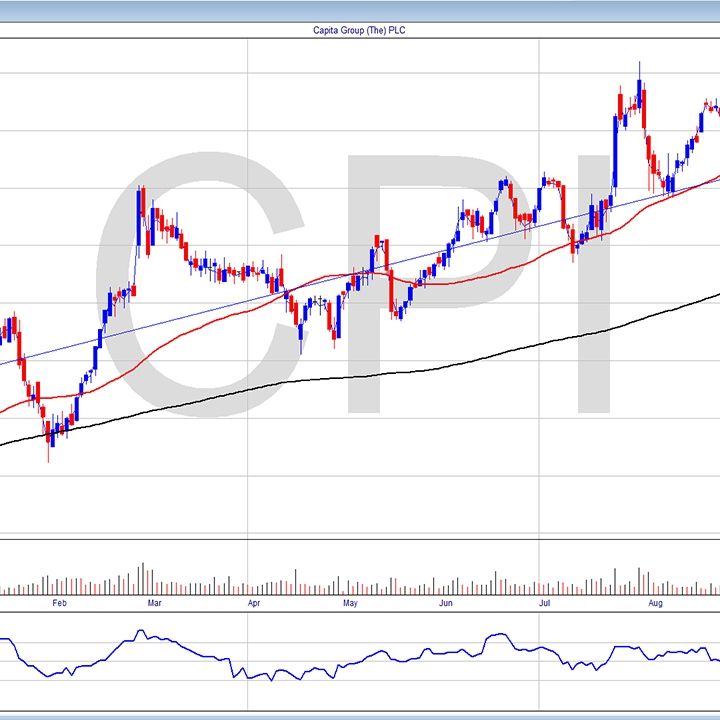Click the Capita Group (The) PLC chart title

click(359, 30)
